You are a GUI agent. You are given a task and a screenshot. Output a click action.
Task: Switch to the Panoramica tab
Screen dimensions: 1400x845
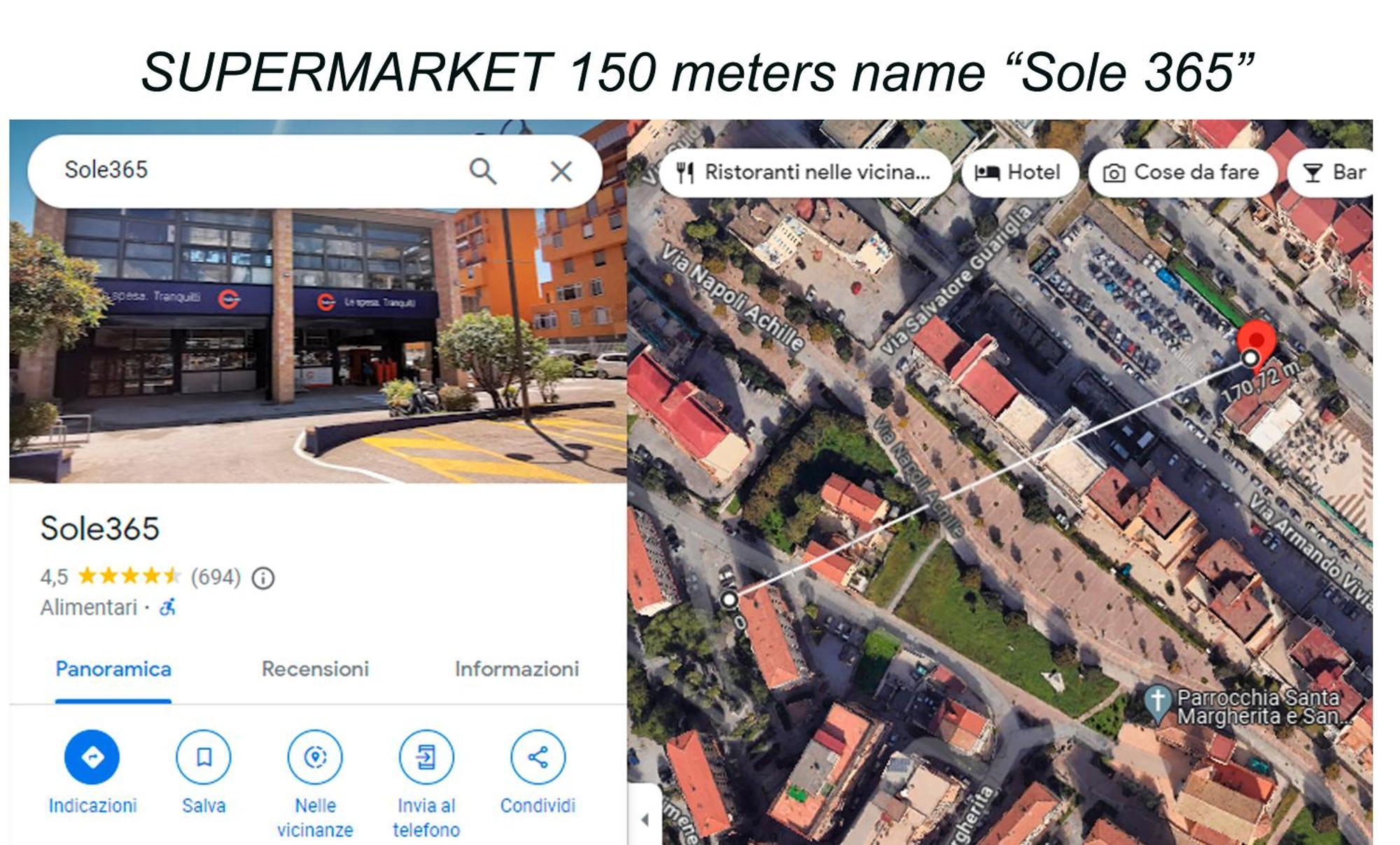tap(113, 669)
